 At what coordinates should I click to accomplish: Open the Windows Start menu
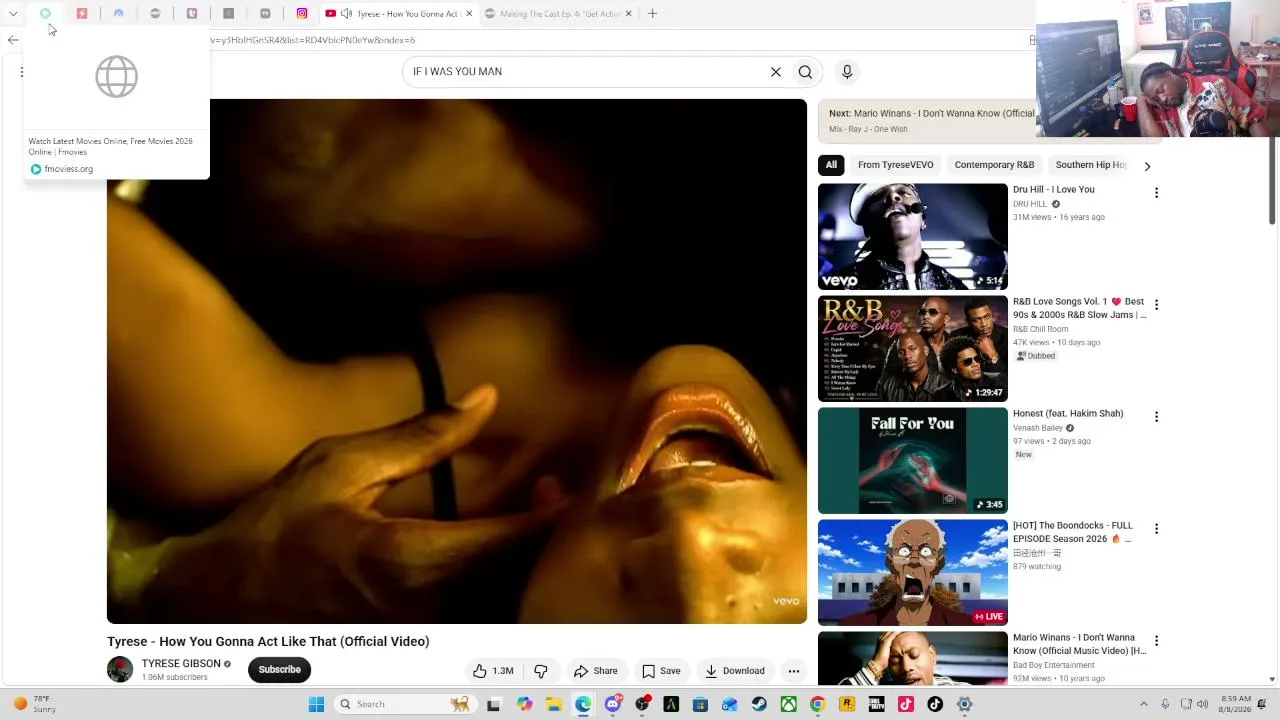point(316,704)
